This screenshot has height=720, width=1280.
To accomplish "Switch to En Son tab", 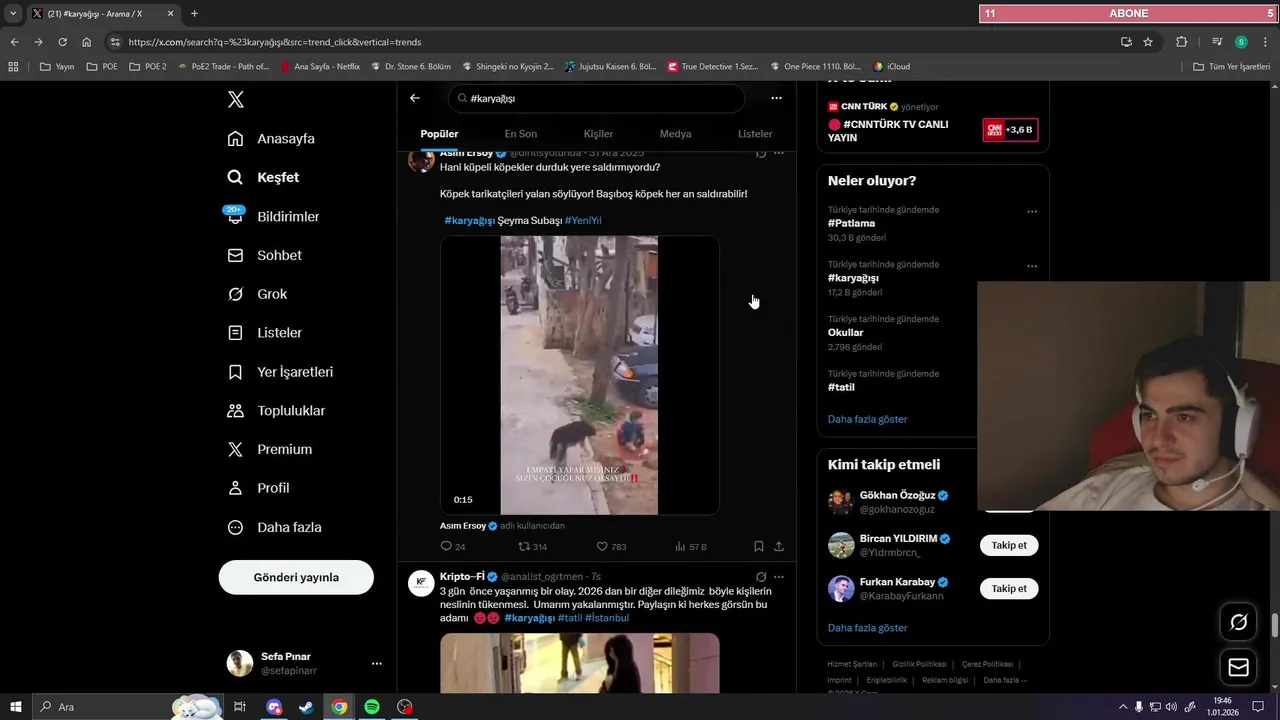I will point(520,134).
